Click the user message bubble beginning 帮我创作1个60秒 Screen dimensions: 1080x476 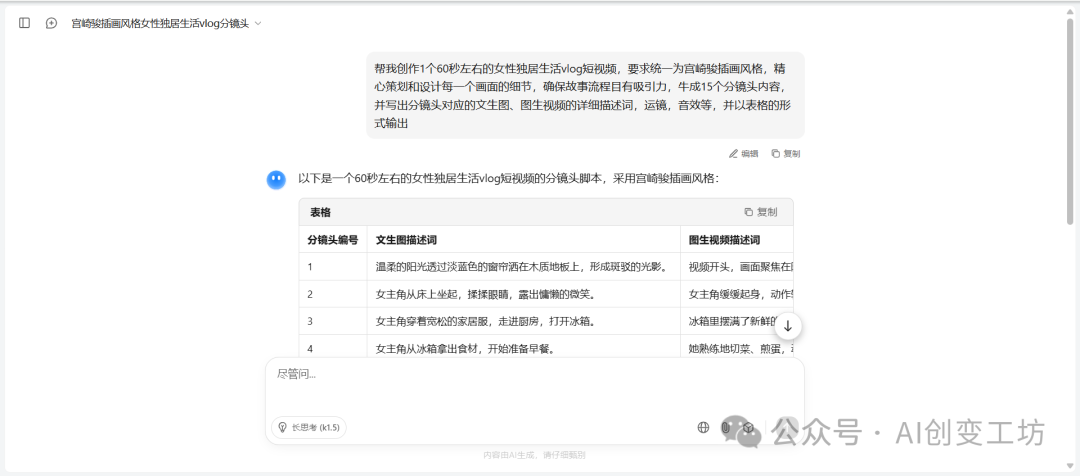pyautogui.click(x=585, y=96)
